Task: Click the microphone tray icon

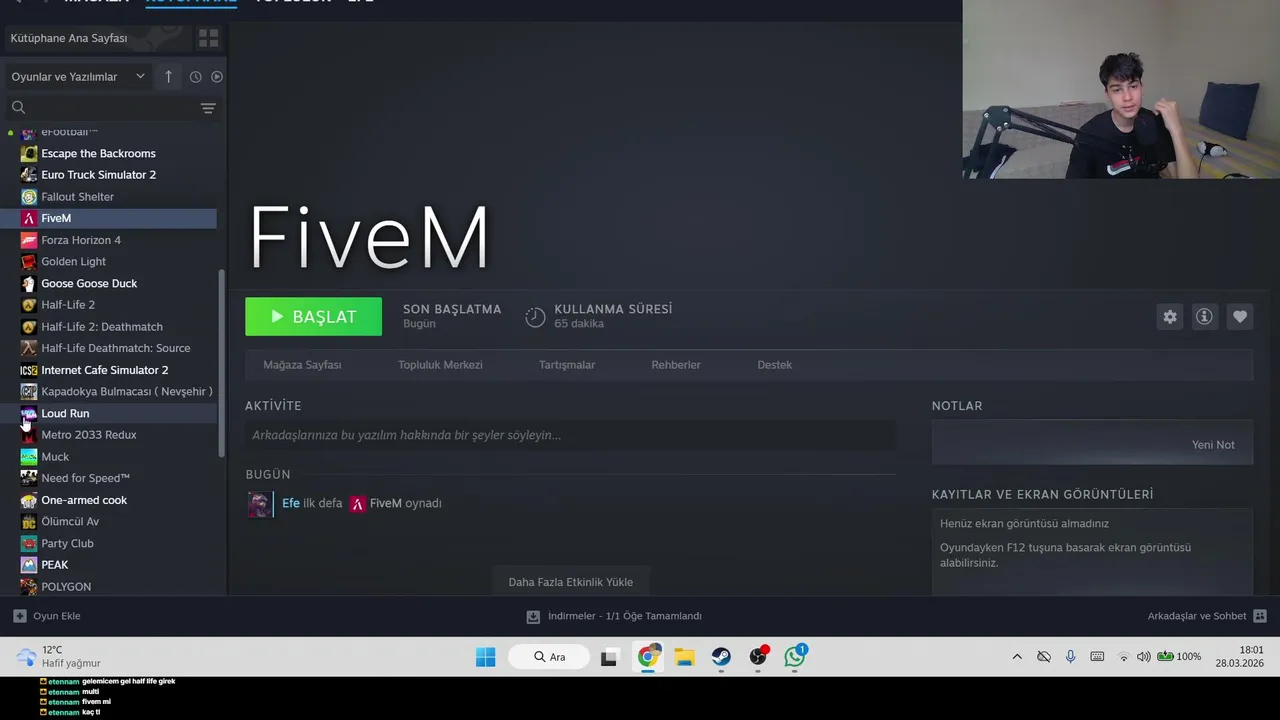Action: tap(1070, 657)
